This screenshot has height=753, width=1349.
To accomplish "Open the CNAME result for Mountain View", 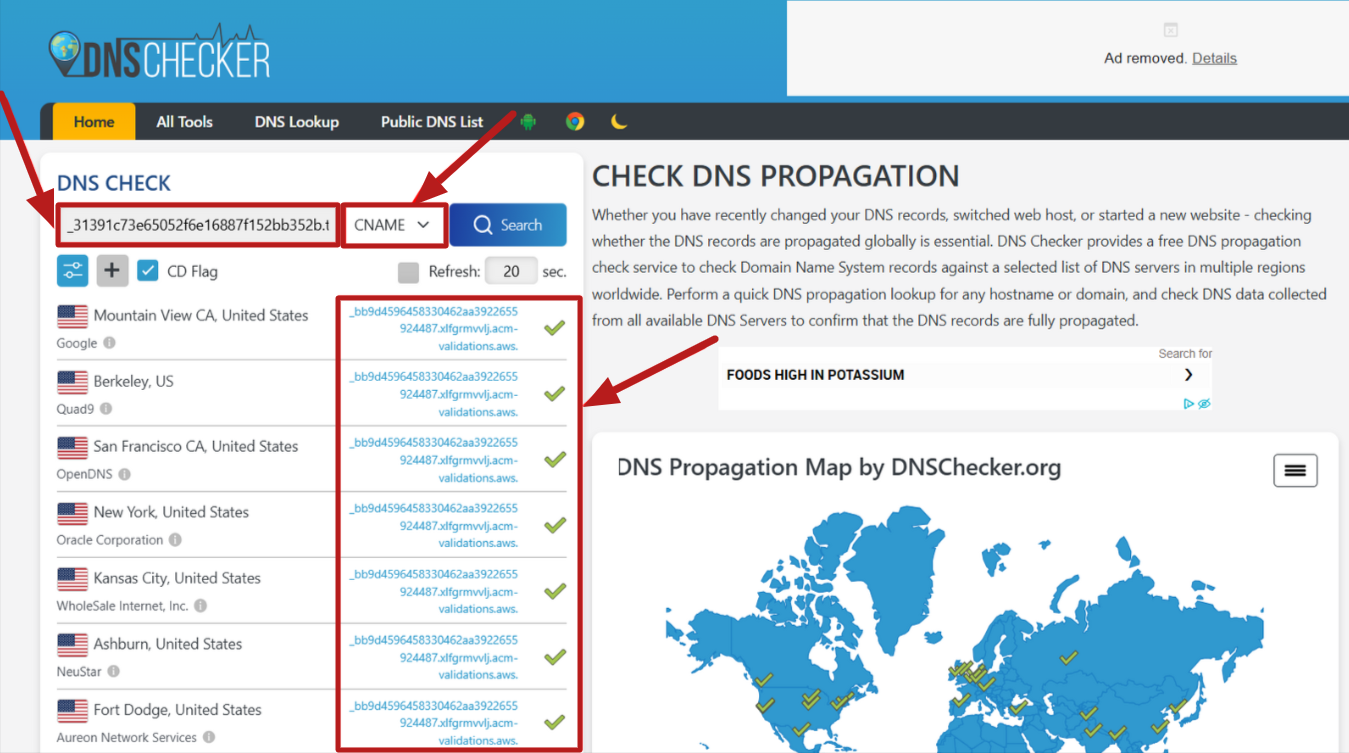I will click(434, 327).
